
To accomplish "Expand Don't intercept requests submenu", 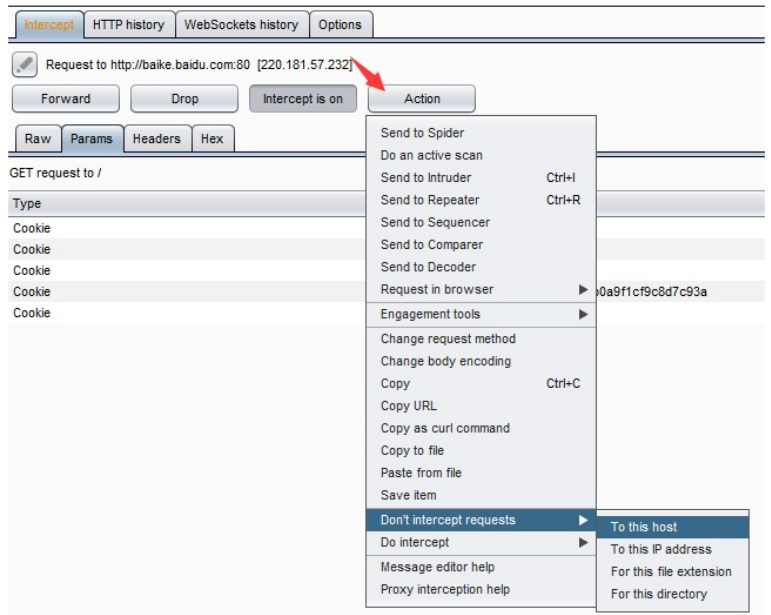I will click(481, 520).
